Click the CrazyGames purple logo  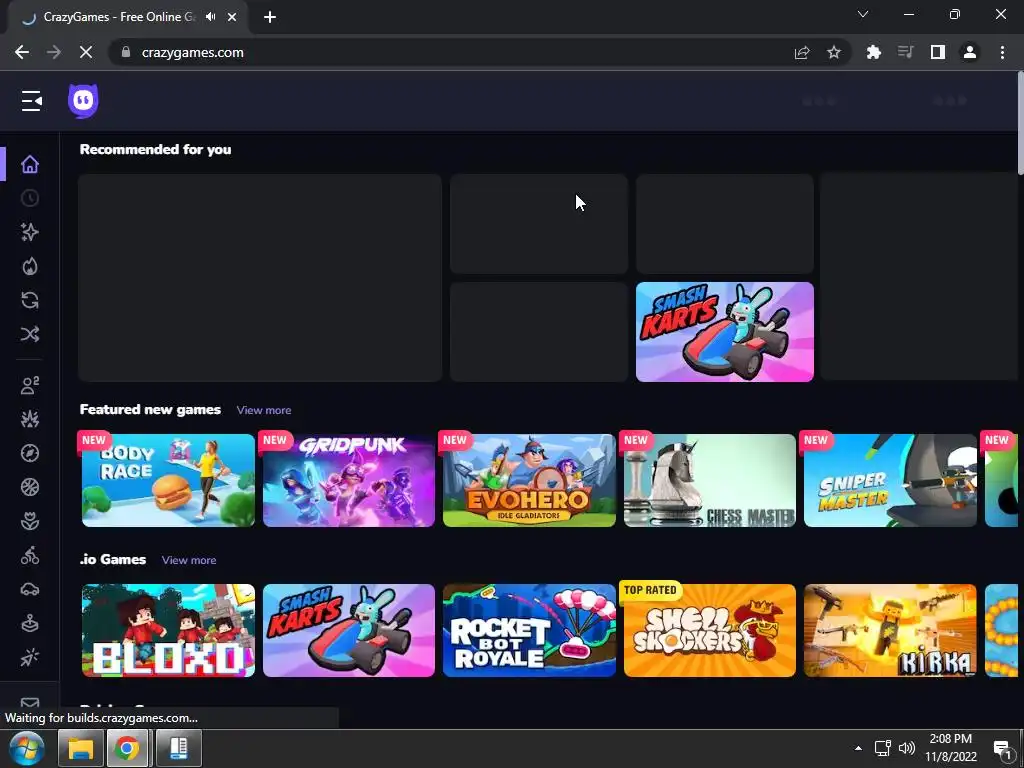click(x=83, y=101)
